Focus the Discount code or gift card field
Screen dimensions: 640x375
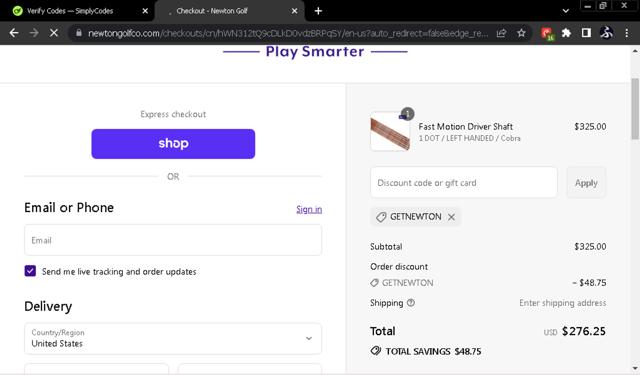tap(464, 183)
